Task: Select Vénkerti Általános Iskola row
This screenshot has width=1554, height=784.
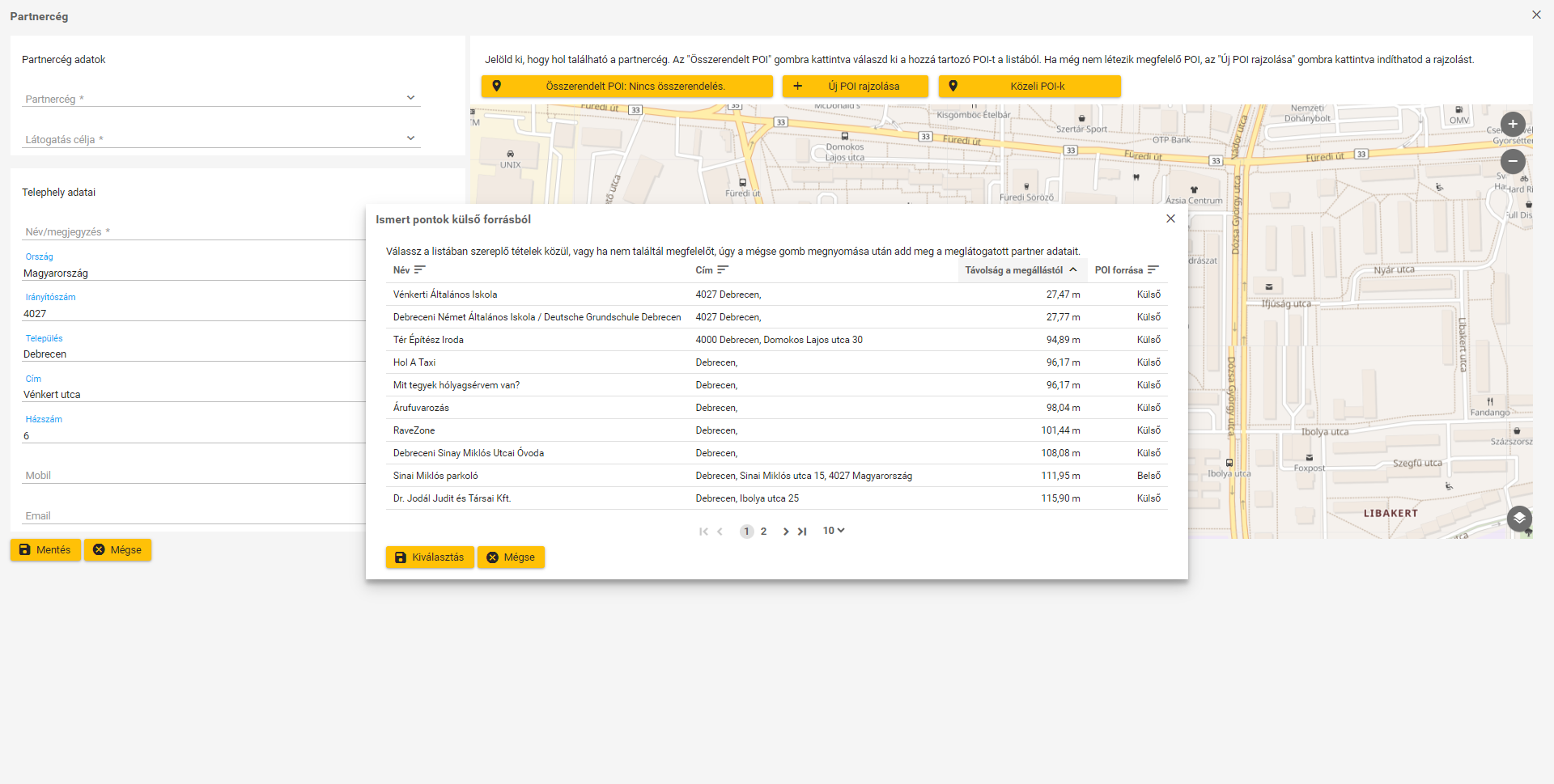Action: point(445,295)
